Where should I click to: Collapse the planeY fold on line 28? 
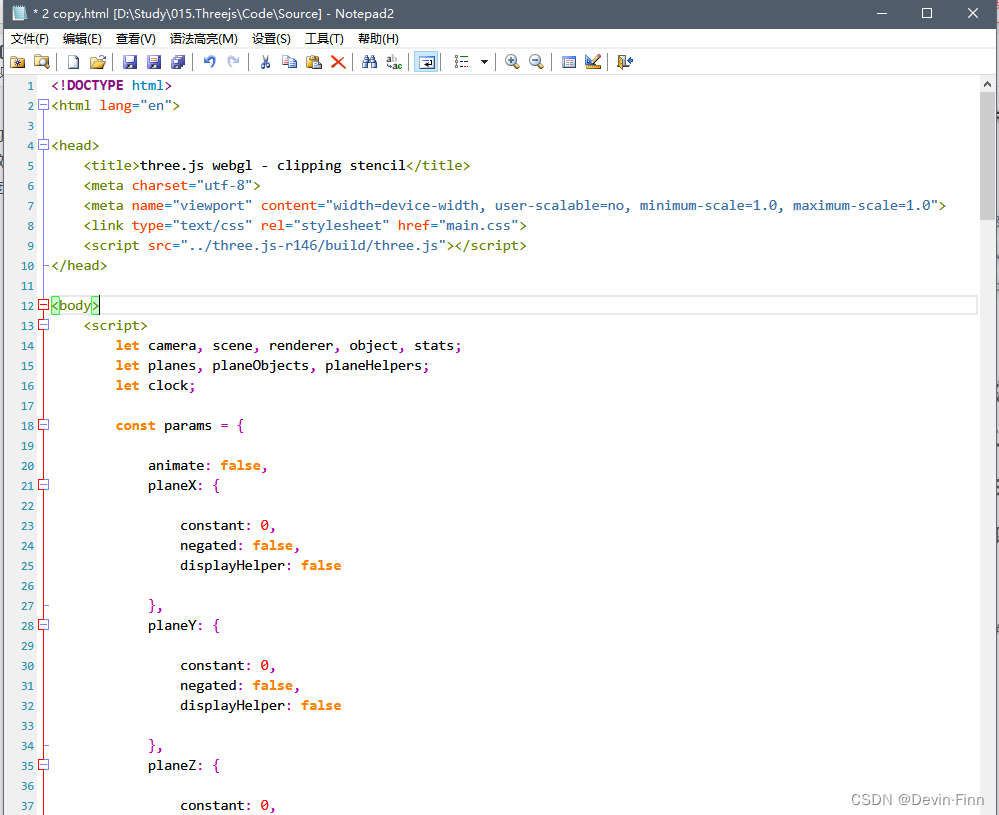tap(43, 624)
